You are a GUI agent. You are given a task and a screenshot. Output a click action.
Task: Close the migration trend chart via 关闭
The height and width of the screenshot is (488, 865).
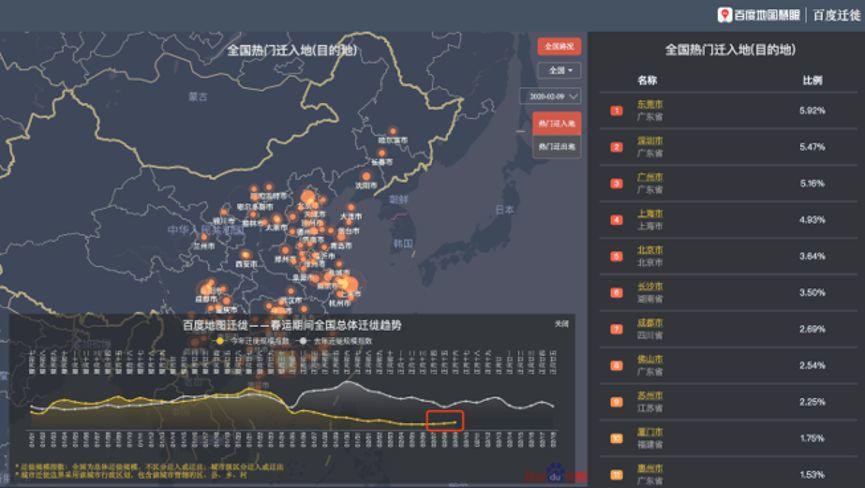562,324
